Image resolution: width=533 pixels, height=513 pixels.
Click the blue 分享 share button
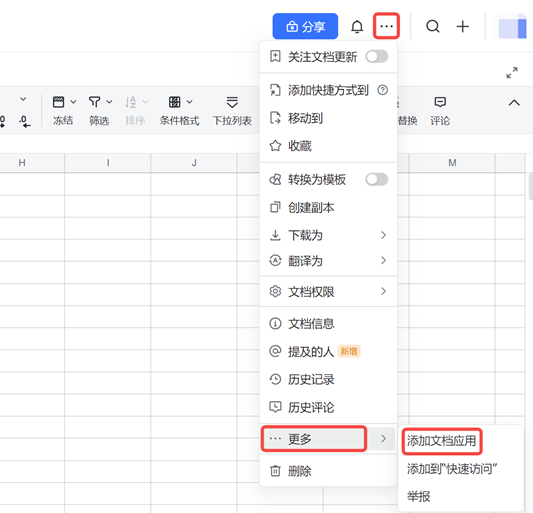pos(305,26)
